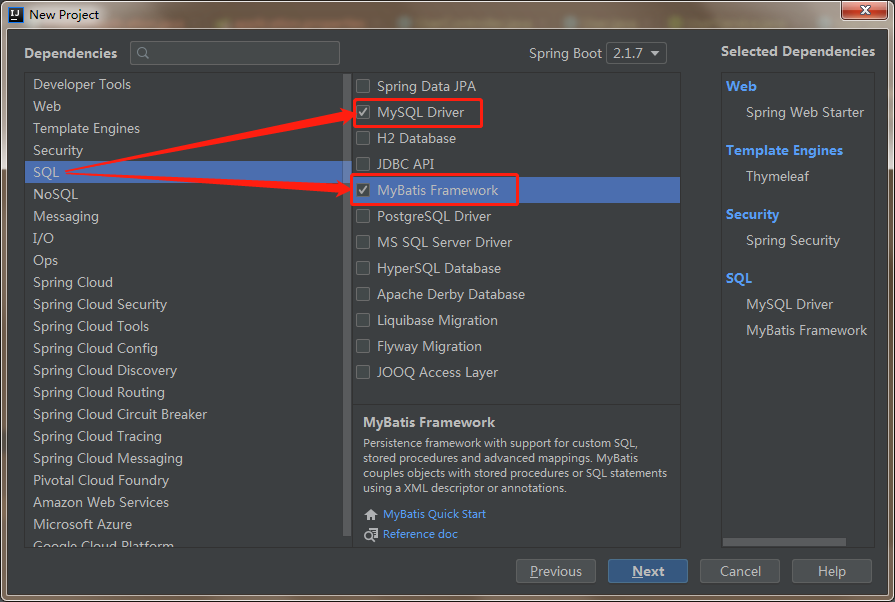The height and width of the screenshot is (602, 895).
Task: Click the Previous button
Action: click(x=555, y=571)
